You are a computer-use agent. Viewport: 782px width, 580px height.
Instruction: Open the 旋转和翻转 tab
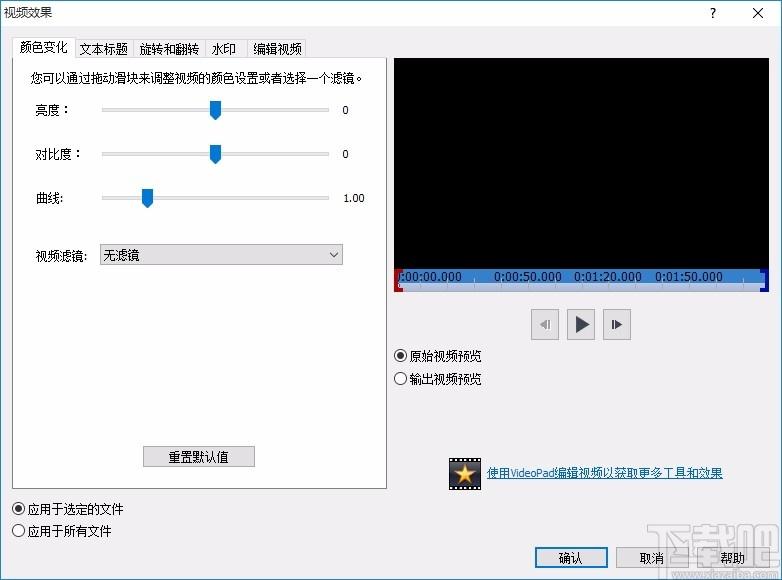[x=169, y=49]
